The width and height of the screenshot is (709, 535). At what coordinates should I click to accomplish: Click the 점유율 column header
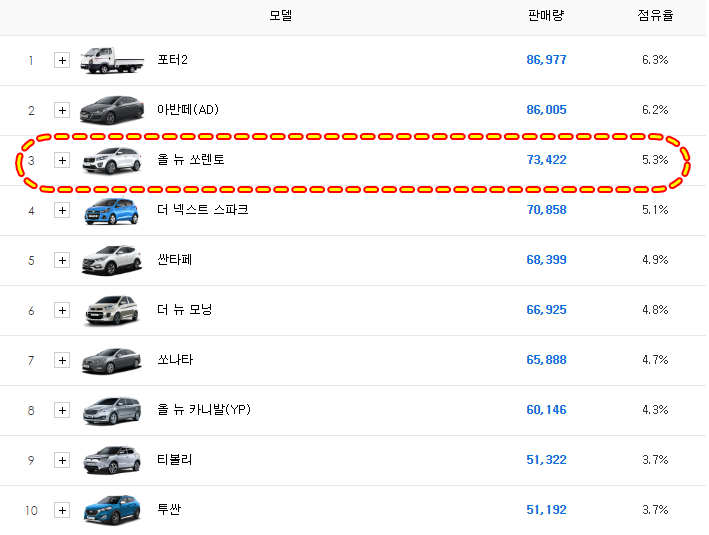655,15
